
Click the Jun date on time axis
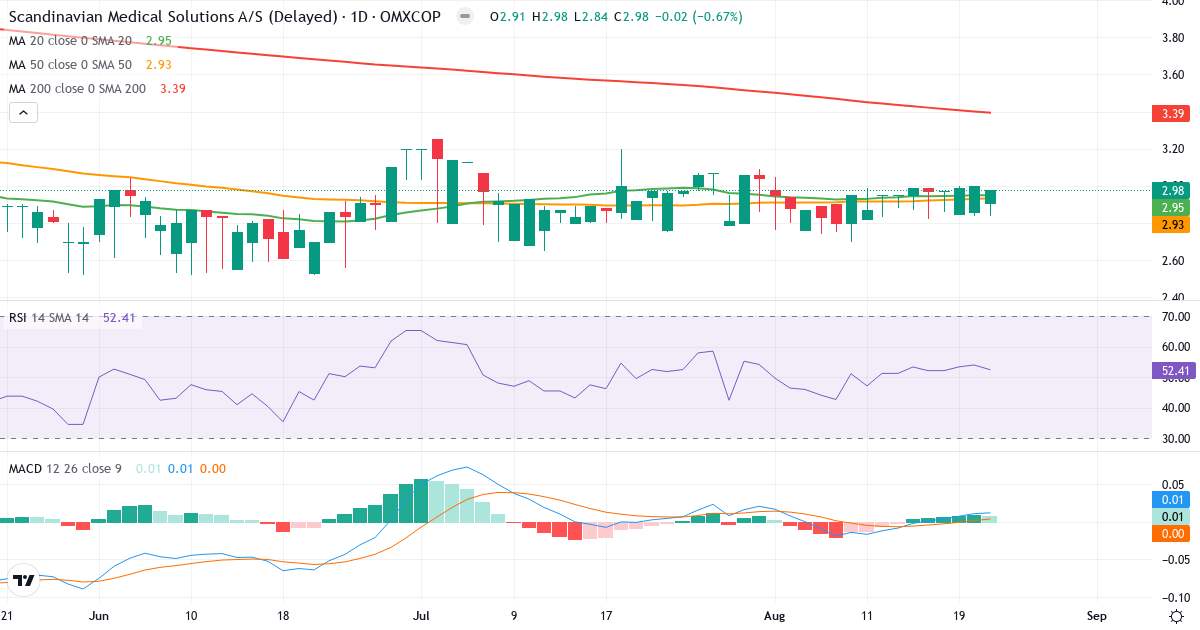[101, 615]
